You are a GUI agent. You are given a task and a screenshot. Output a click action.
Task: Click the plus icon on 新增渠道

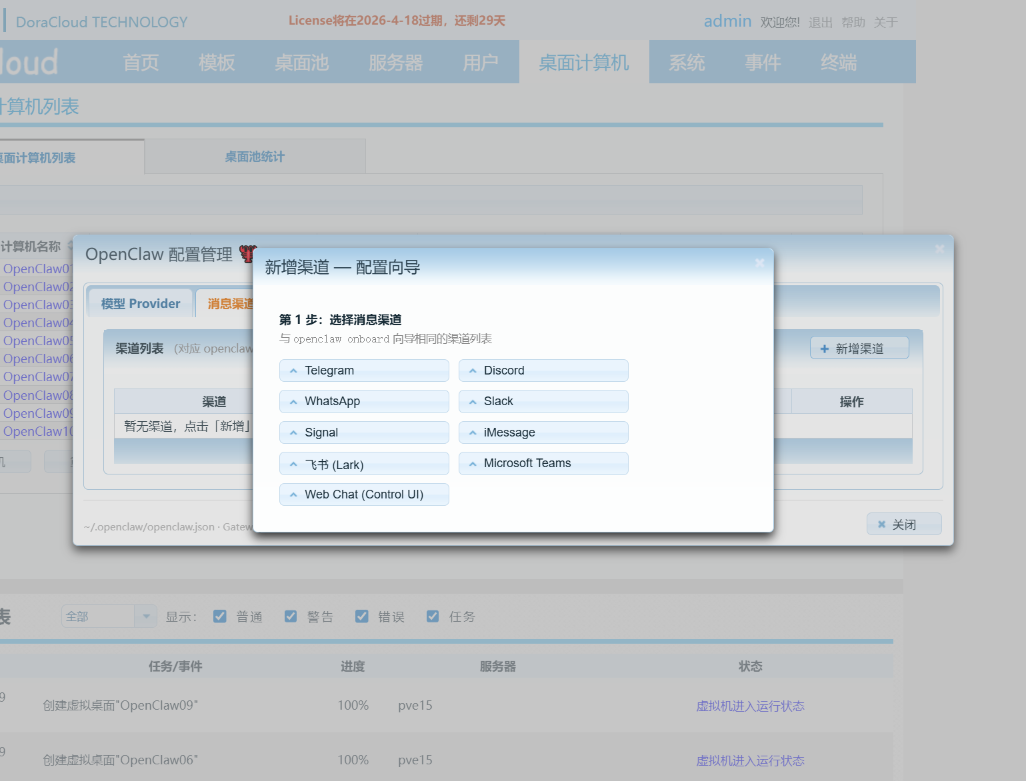(x=824, y=349)
